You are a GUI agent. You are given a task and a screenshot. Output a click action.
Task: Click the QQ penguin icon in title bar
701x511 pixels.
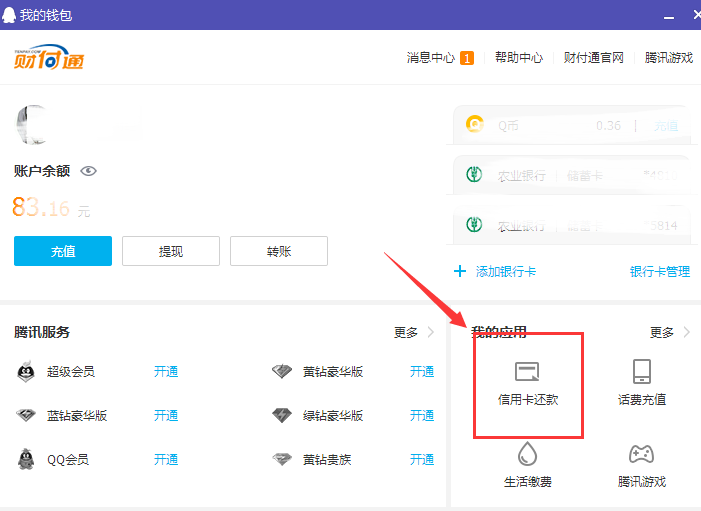[x=8, y=15]
